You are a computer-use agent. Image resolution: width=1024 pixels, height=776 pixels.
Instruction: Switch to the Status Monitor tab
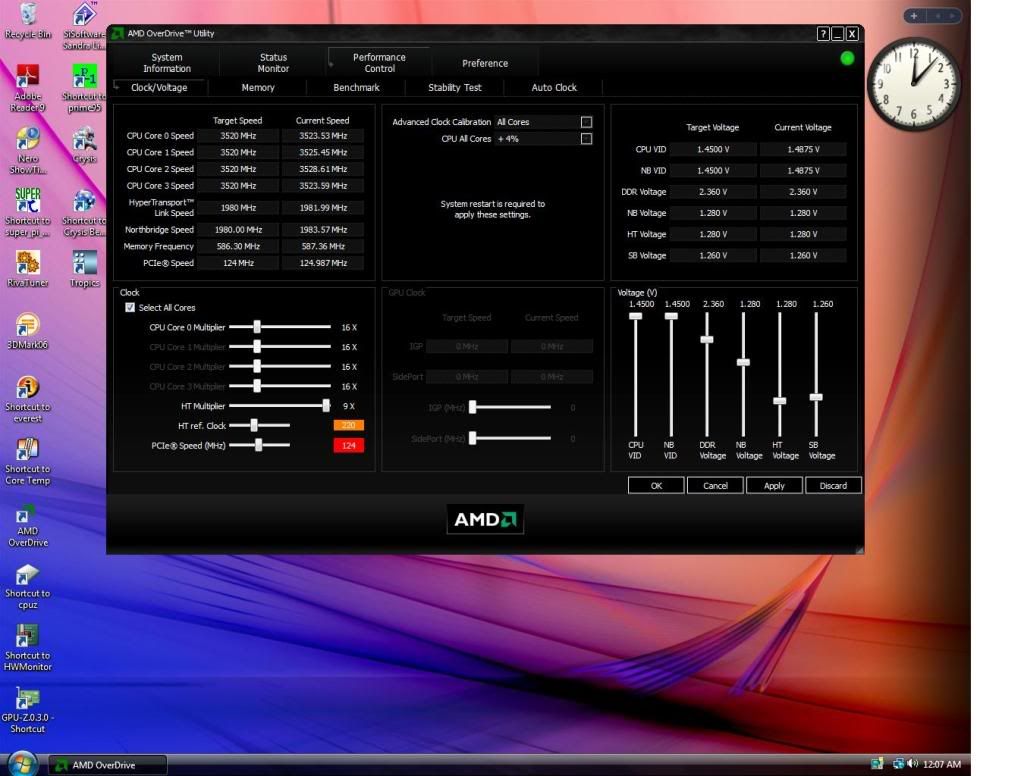tap(273, 63)
